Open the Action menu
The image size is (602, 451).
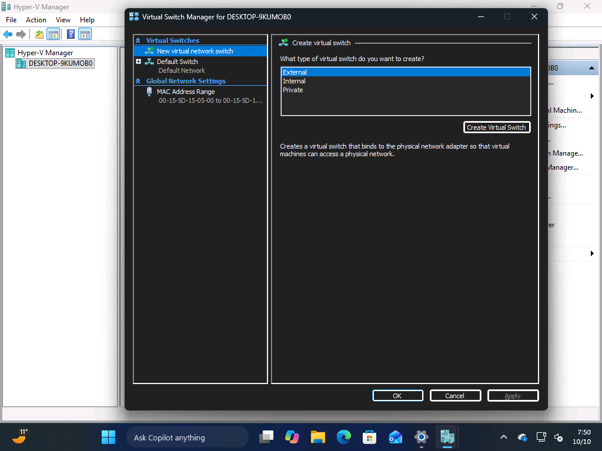(36, 20)
